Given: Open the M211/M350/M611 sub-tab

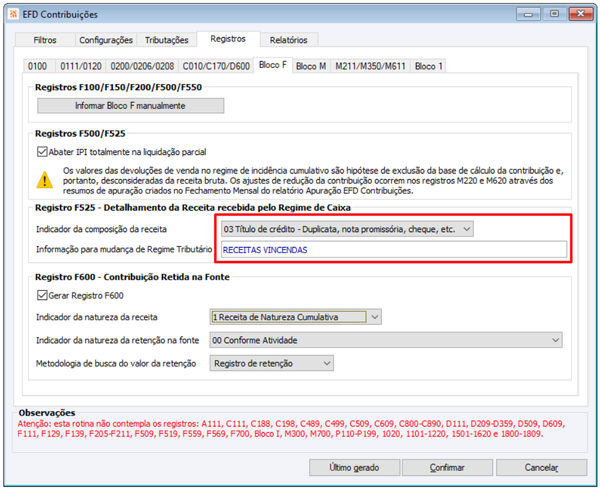Looking at the screenshot, I should [370, 66].
